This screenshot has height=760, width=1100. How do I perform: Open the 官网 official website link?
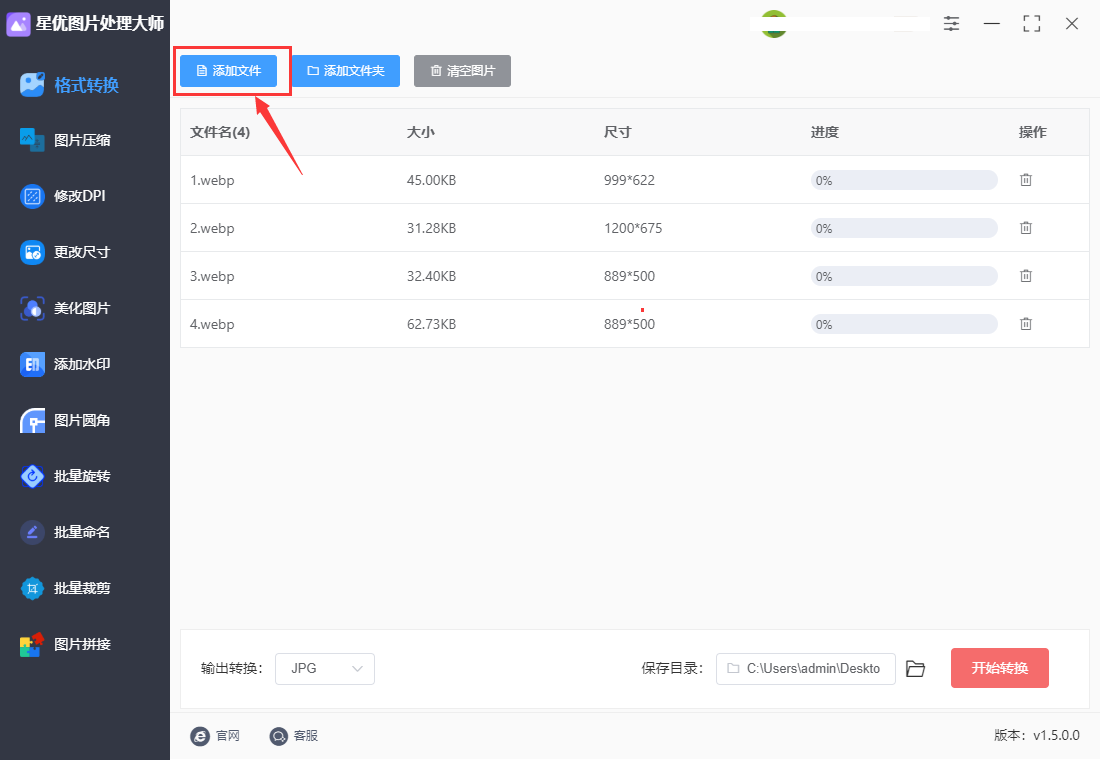click(215, 735)
